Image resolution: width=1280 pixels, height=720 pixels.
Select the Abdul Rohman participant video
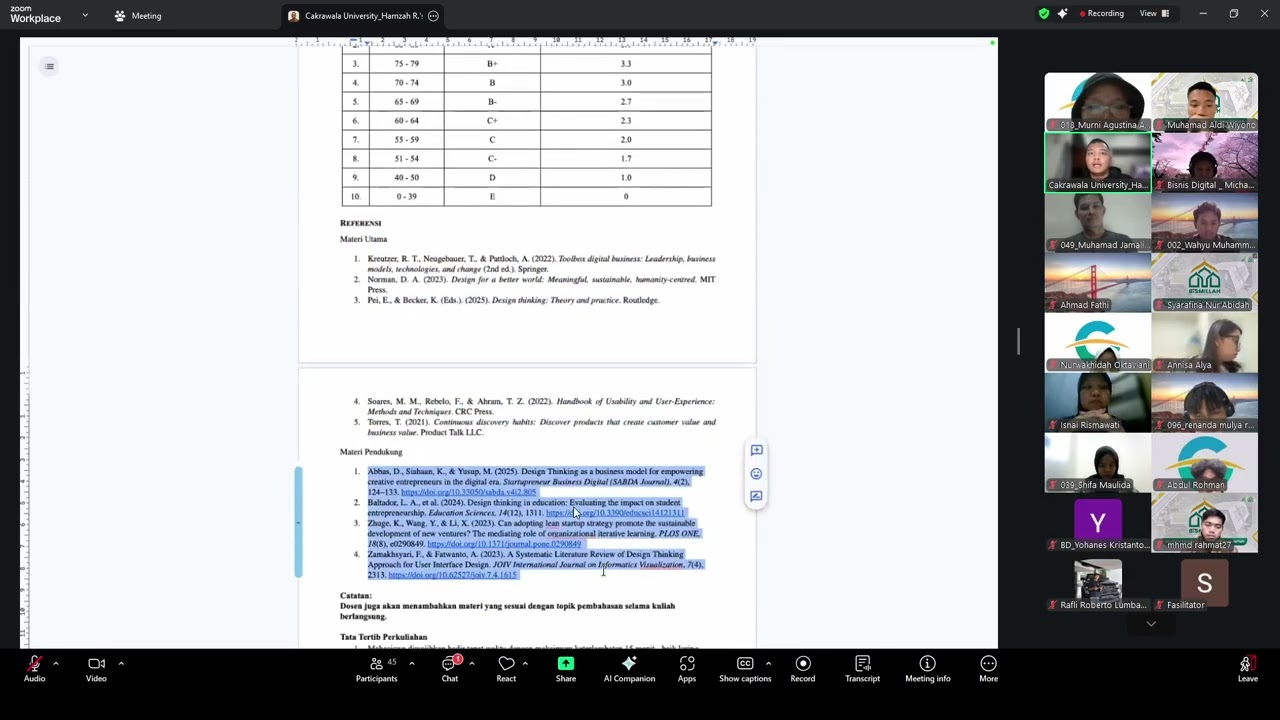[1205, 462]
